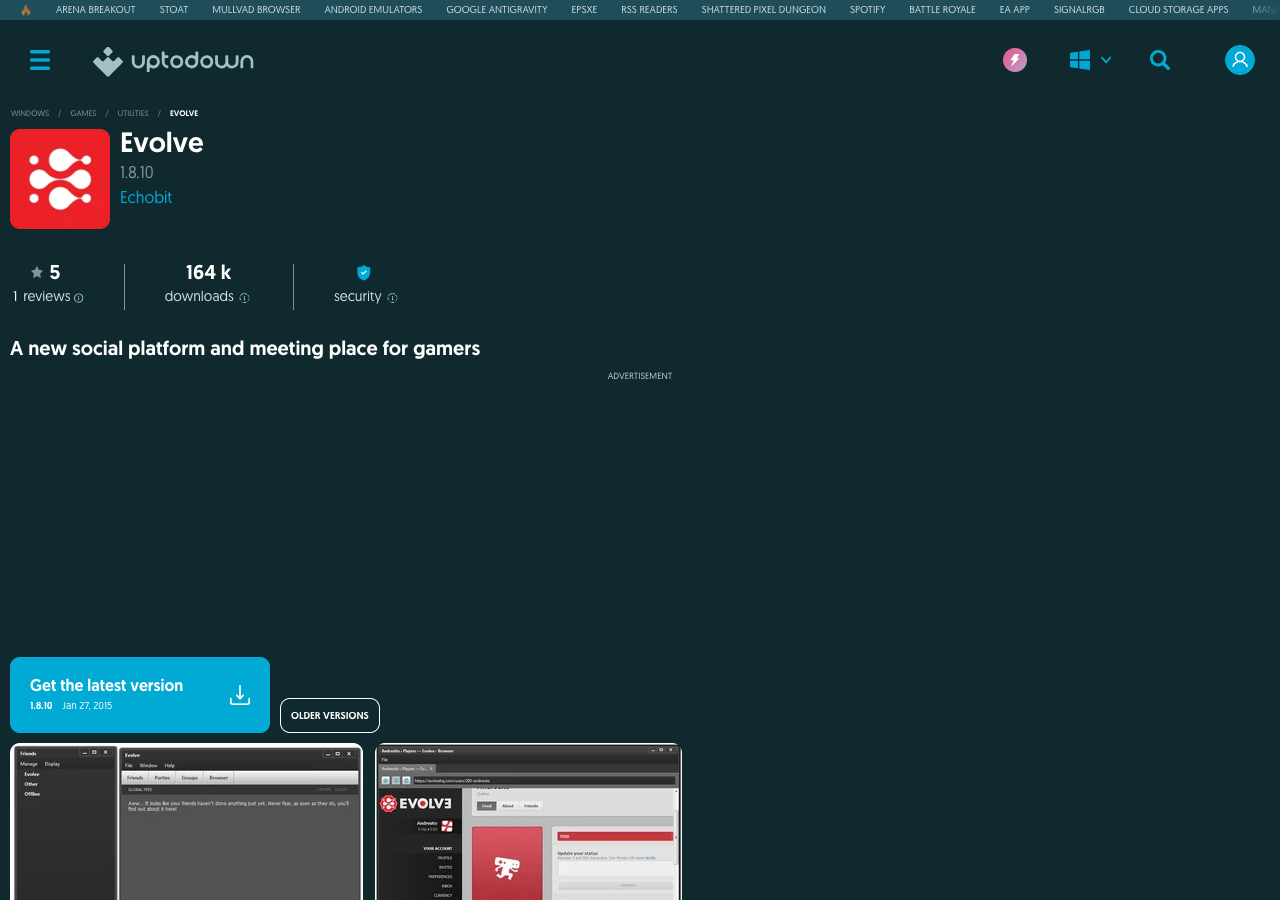Open Spotify from the top trending bar

(867, 10)
